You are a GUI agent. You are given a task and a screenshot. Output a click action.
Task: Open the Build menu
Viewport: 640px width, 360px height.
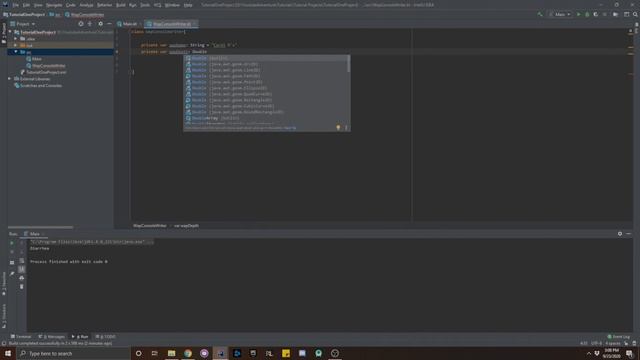pos(121,5)
